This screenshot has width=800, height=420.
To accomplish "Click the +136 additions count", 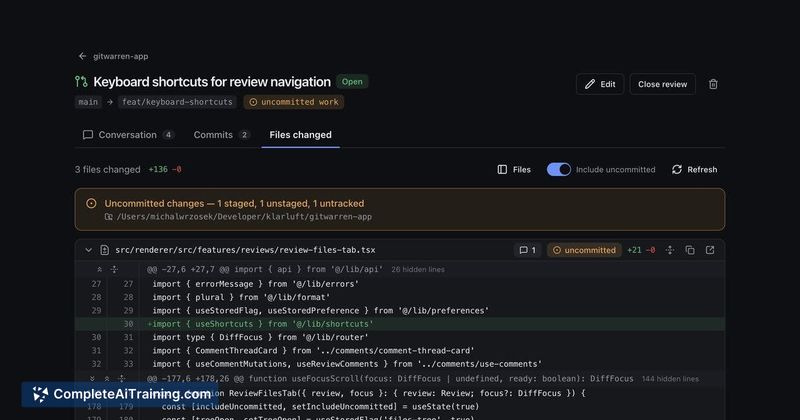I will [158, 169].
